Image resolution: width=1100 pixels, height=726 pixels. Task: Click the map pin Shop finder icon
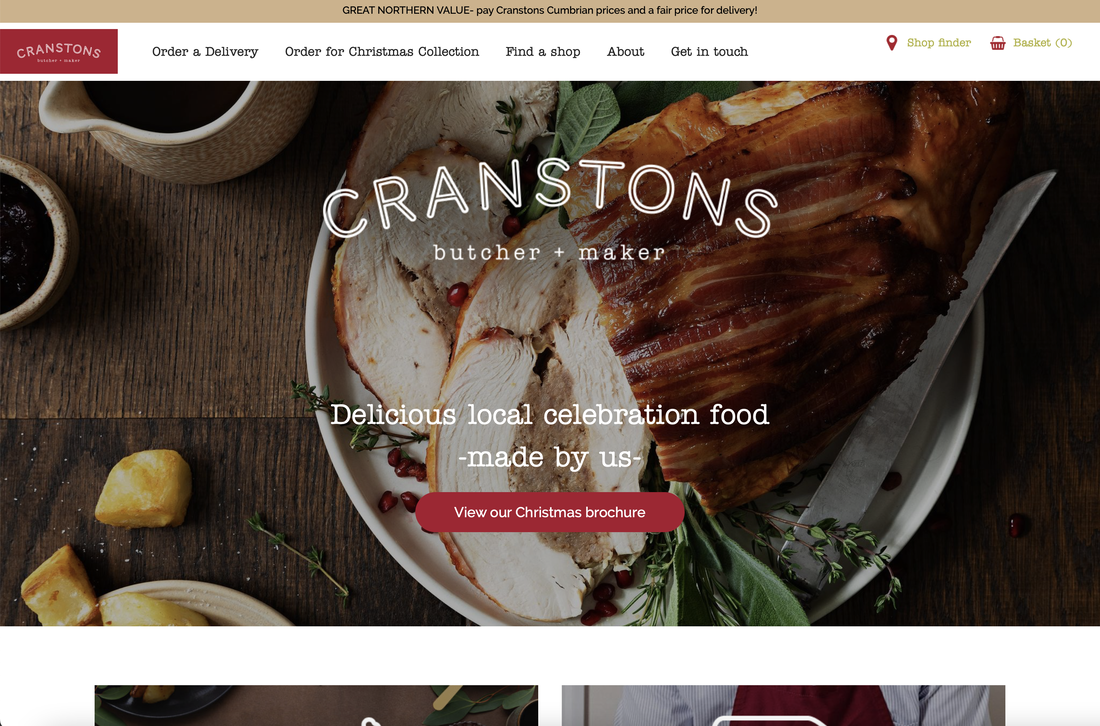point(891,43)
